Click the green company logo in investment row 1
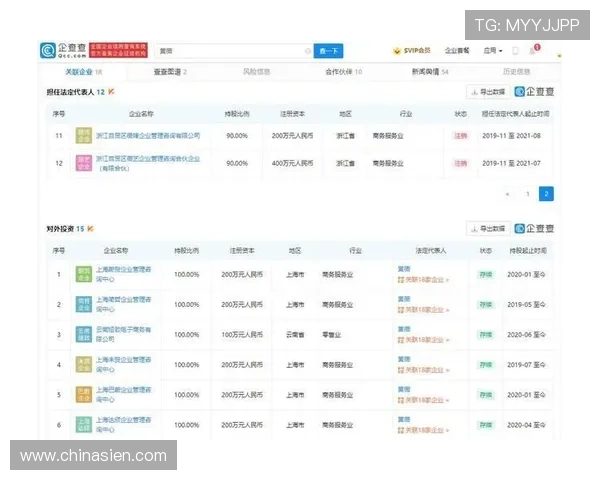Screen dimensions: 600x480 (x=84, y=274)
